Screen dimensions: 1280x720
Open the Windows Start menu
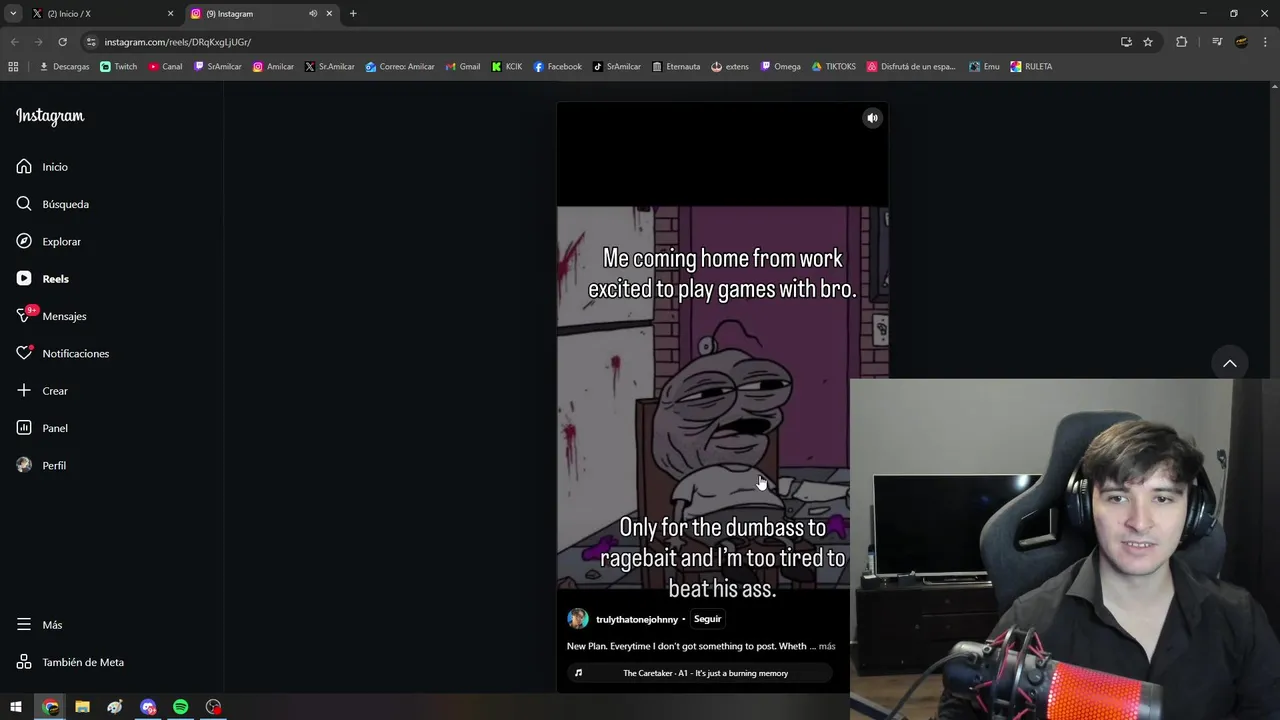pos(16,707)
